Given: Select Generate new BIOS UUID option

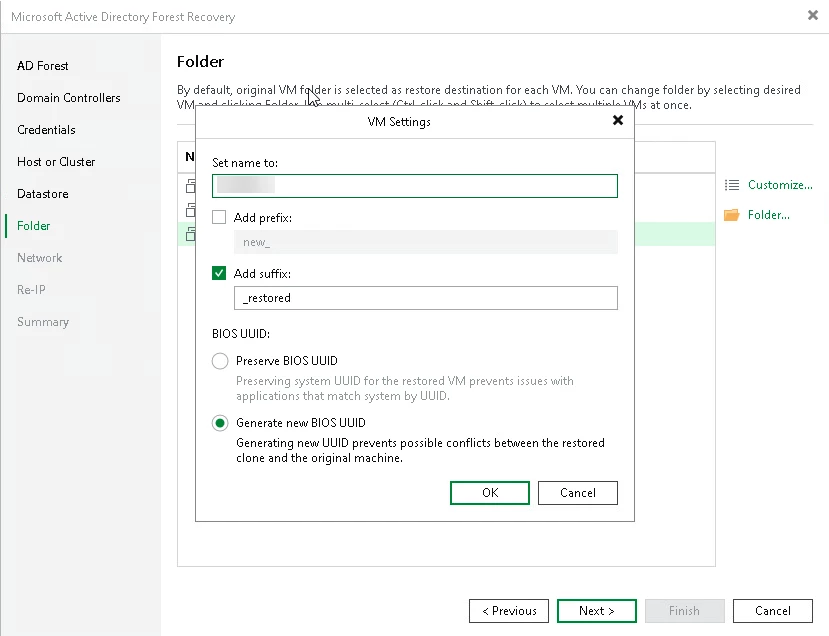Looking at the screenshot, I should point(220,423).
